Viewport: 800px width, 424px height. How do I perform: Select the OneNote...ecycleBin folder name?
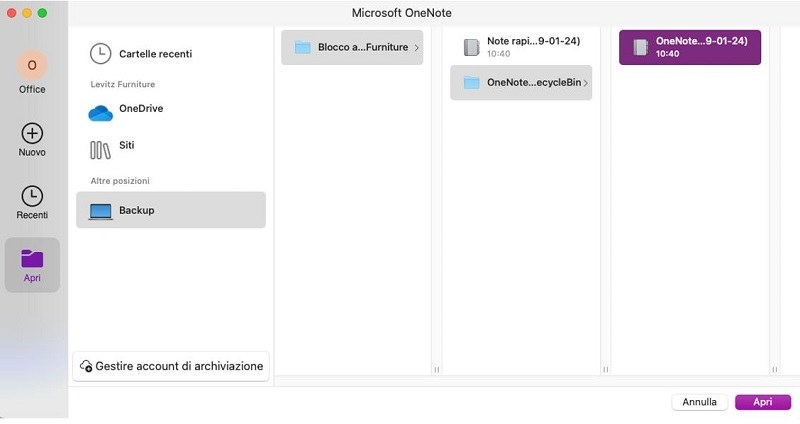[x=534, y=82]
